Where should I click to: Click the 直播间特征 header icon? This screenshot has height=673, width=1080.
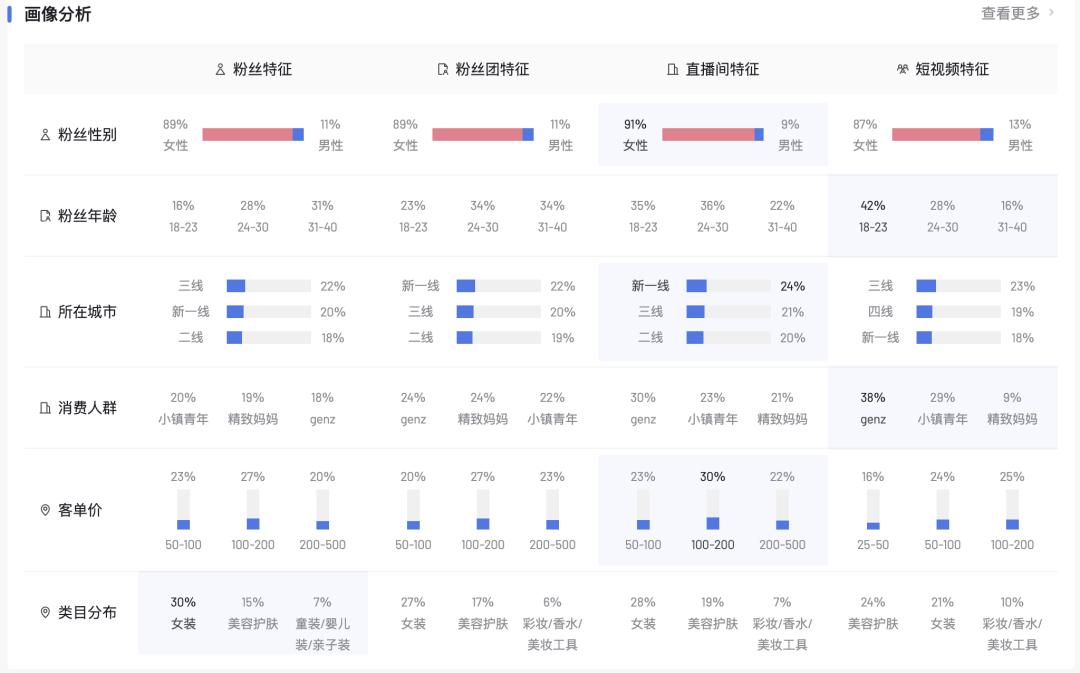(x=673, y=70)
